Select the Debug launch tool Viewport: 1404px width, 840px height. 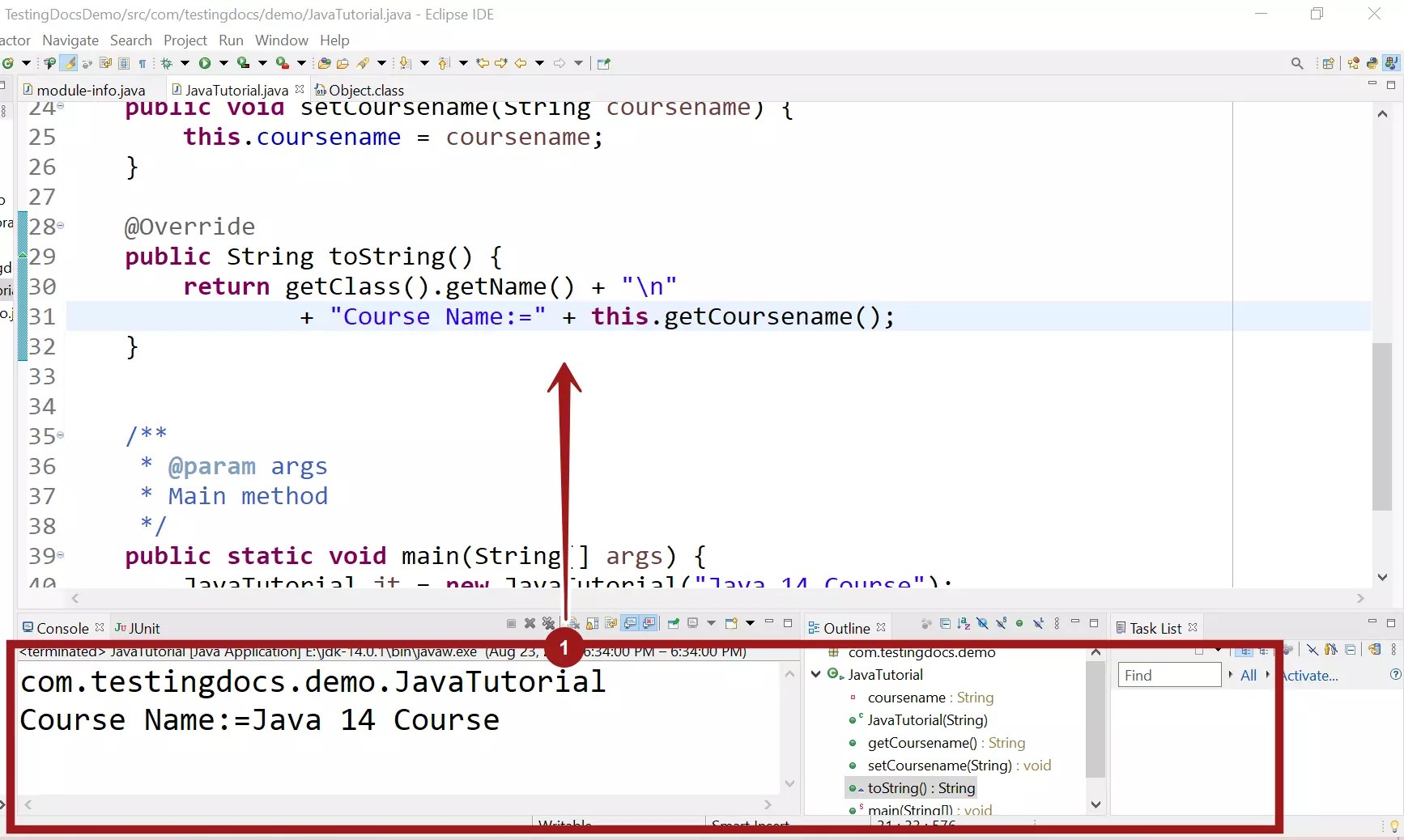pos(168,63)
